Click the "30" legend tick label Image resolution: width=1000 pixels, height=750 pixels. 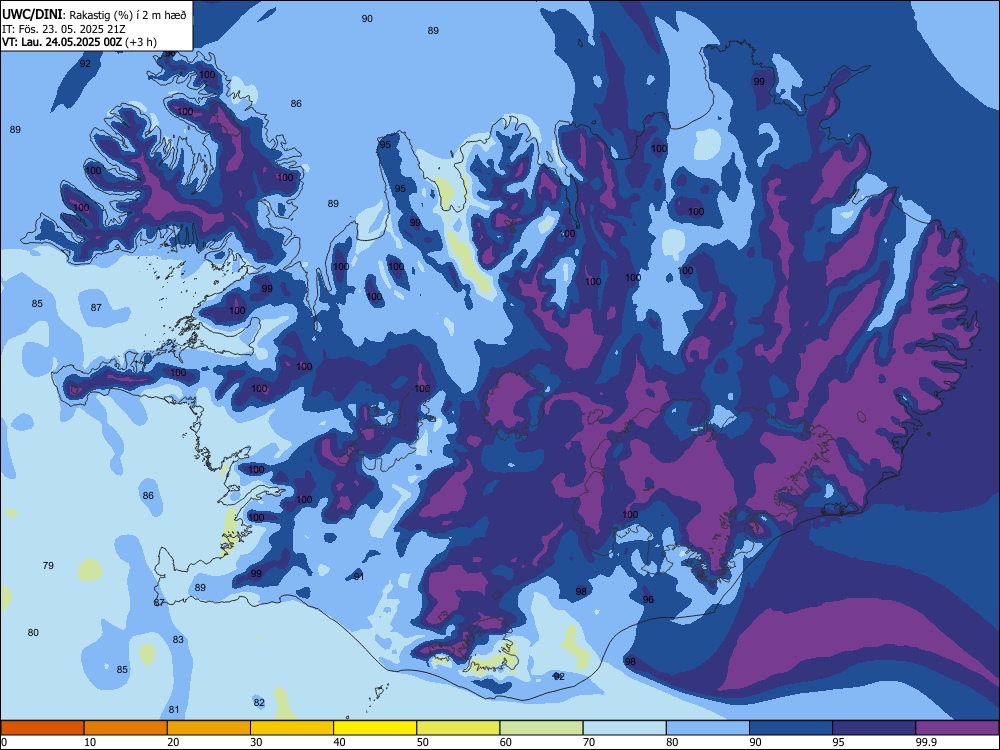pos(256,742)
